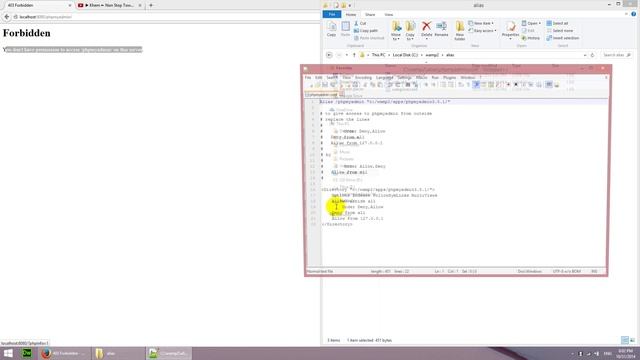Click Invert selection in Explorer ribbon
Viewport: 640px width, 360px height.
(x=563, y=38)
